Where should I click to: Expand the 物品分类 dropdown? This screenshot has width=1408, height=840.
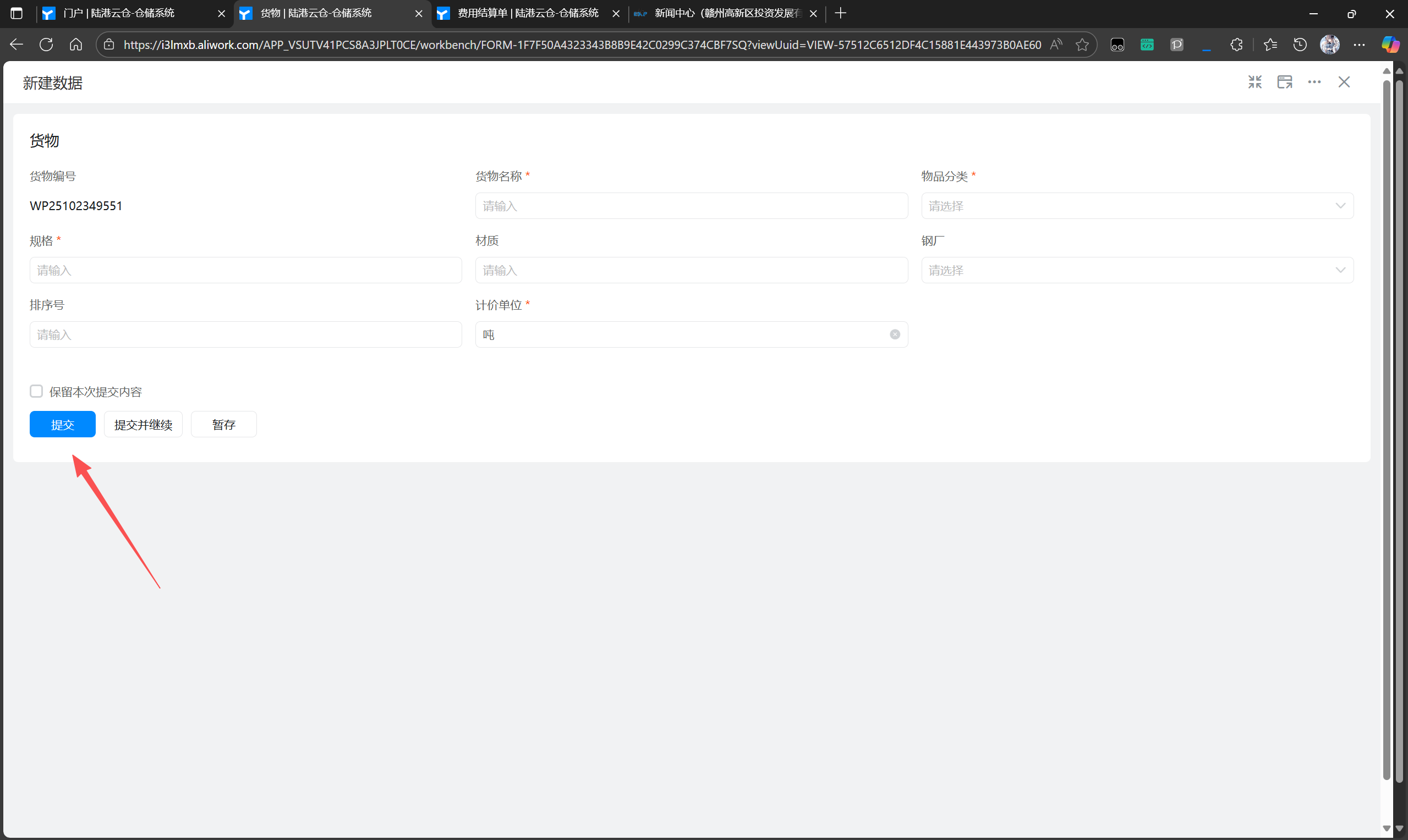click(1137, 206)
